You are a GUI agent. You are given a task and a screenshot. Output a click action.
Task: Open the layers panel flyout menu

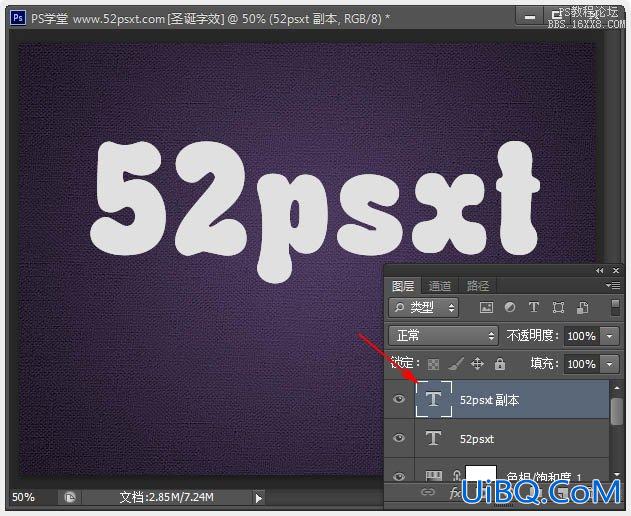[x=613, y=286]
